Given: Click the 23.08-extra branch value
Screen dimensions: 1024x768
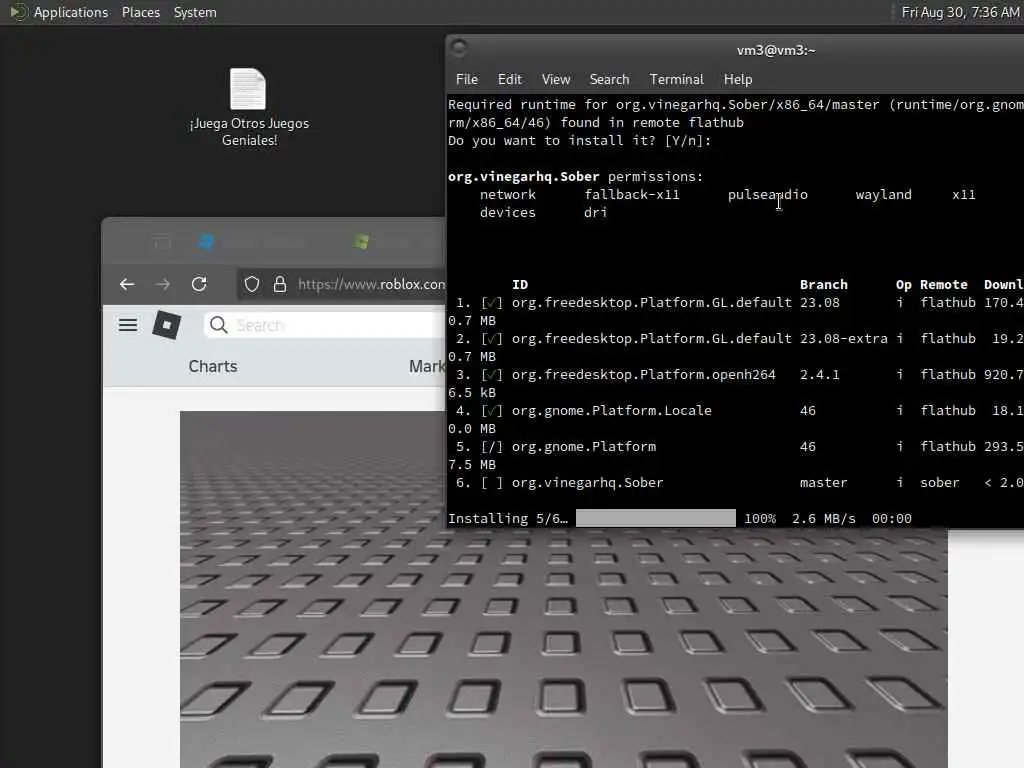Looking at the screenshot, I should click(844, 339).
